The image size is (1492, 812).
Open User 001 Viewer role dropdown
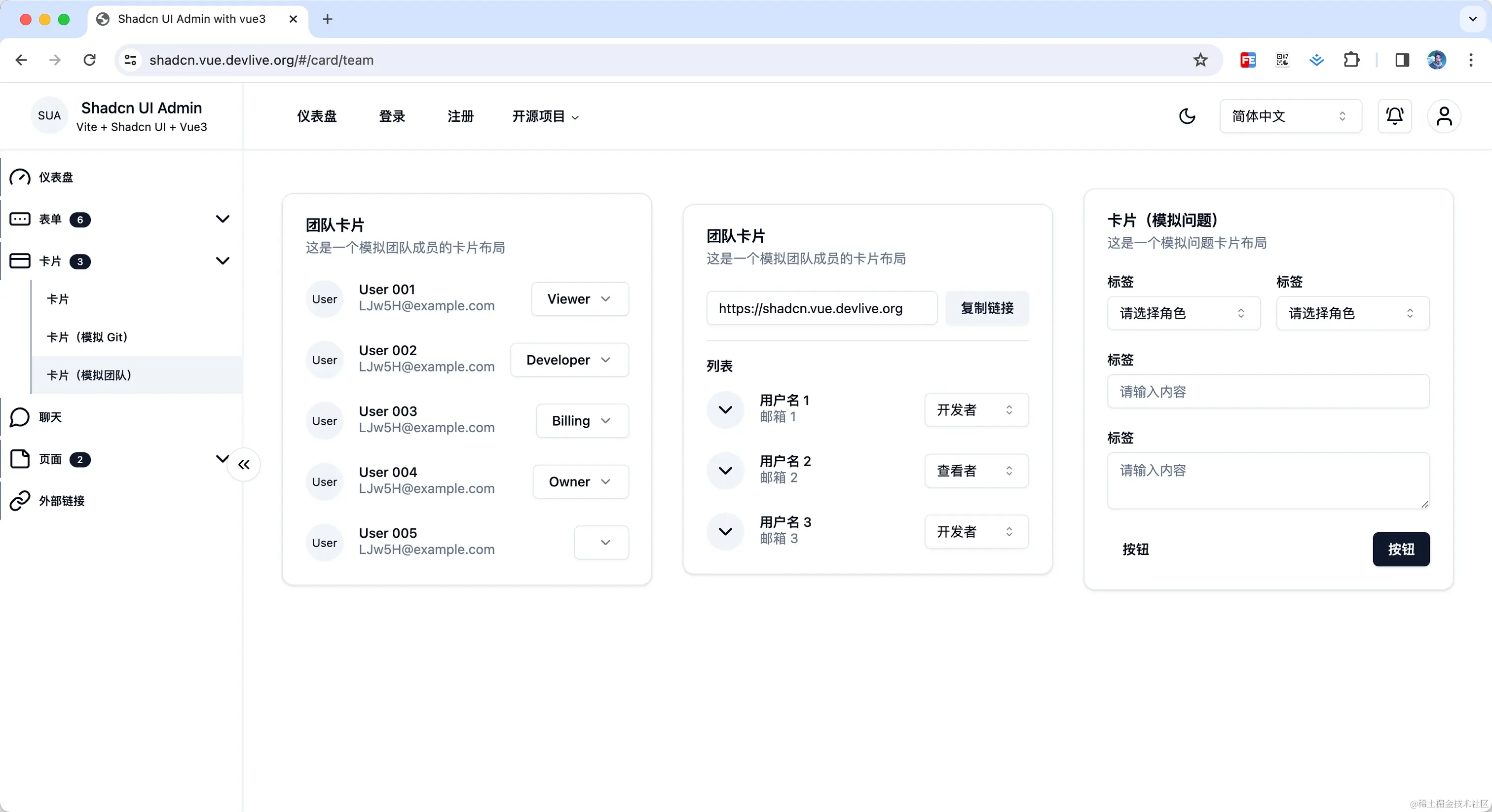(580, 299)
